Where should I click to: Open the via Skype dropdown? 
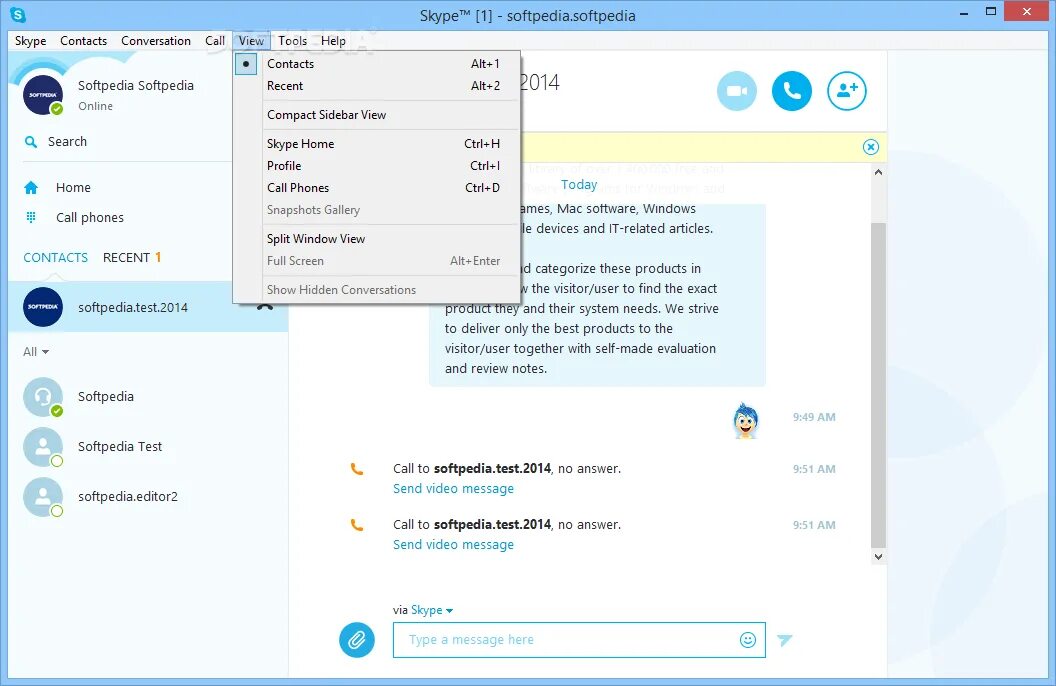[x=432, y=610]
